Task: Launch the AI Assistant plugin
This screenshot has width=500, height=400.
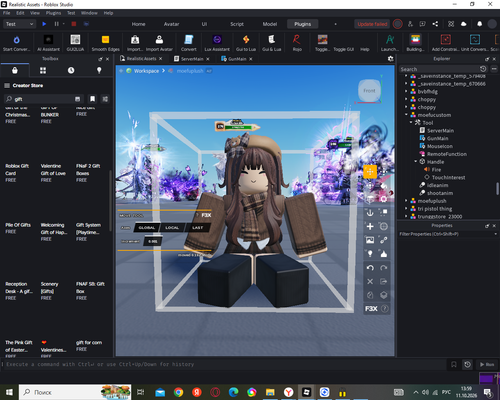Action: tap(48, 43)
